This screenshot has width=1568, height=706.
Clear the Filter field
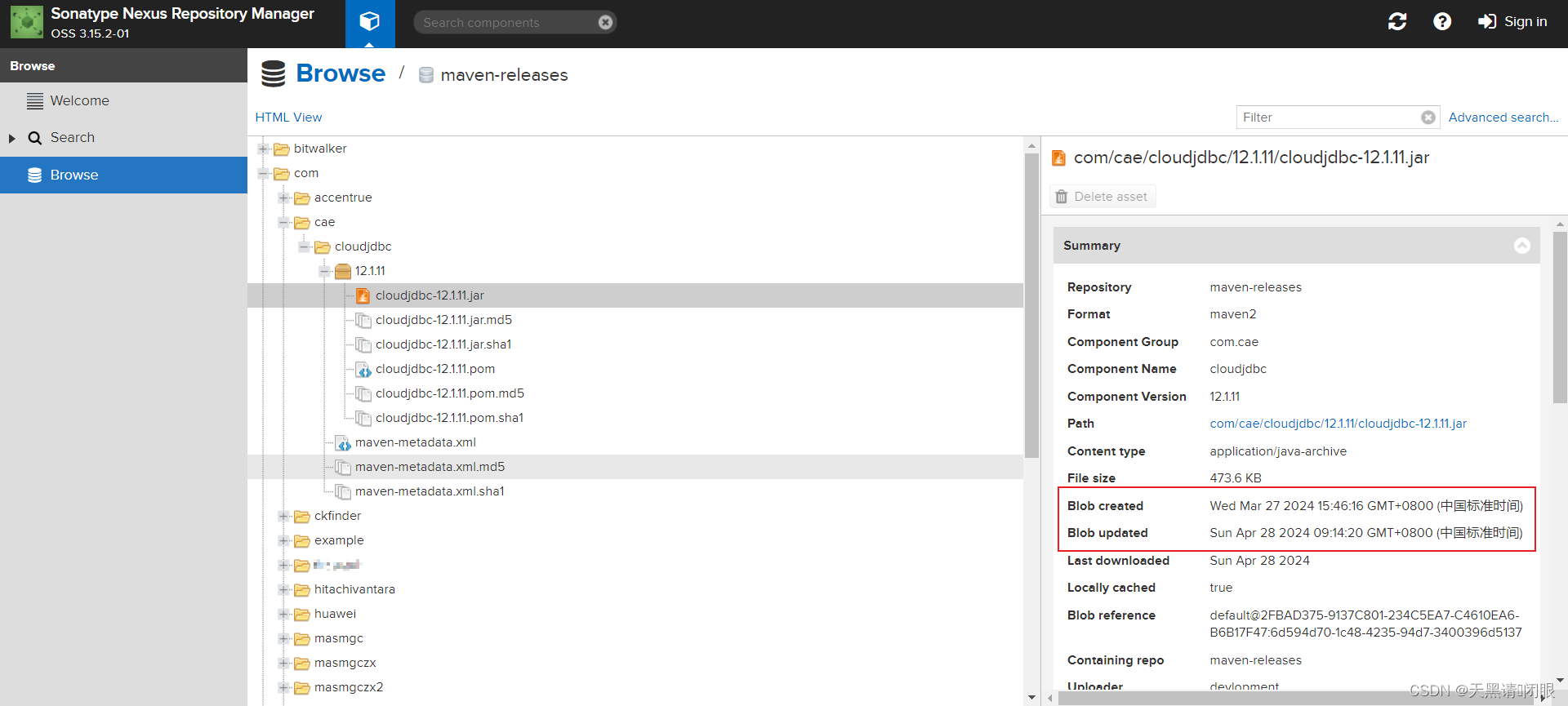click(x=1428, y=118)
